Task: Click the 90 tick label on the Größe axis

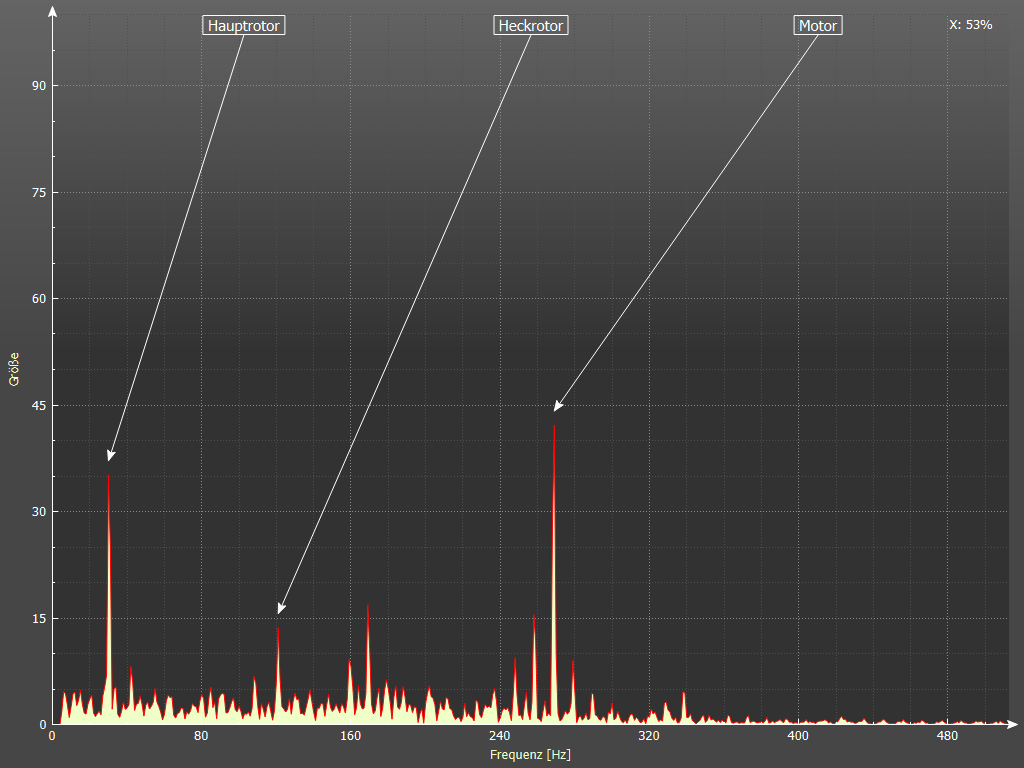Action: (x=39, y=86)
